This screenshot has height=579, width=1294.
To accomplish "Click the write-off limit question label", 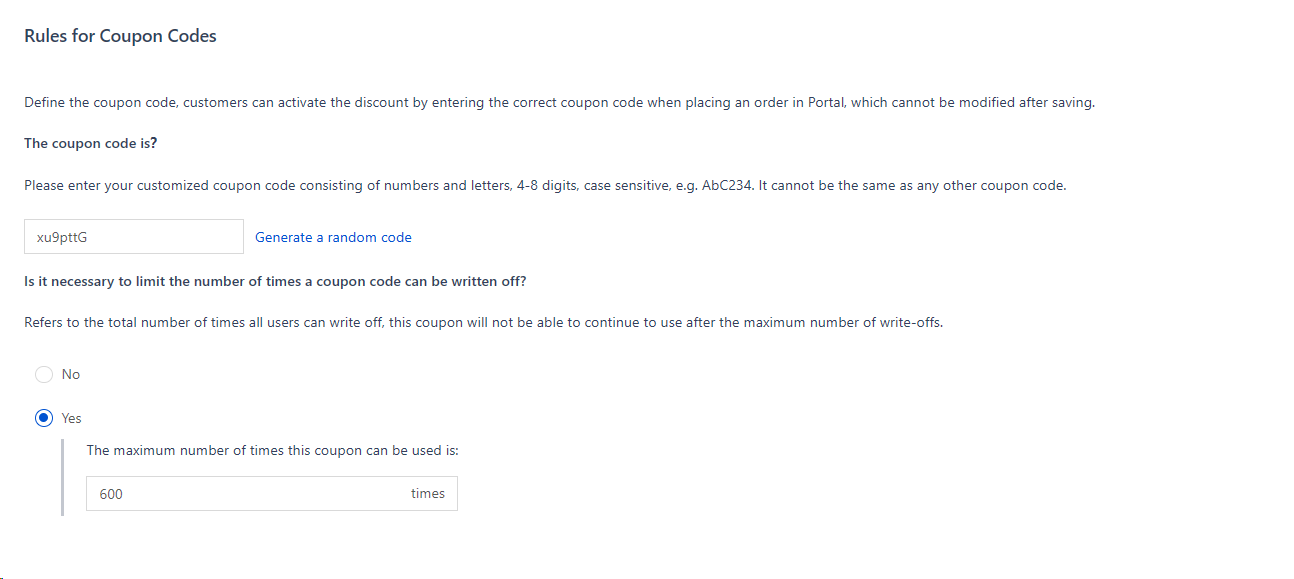I will pos(275,281).
